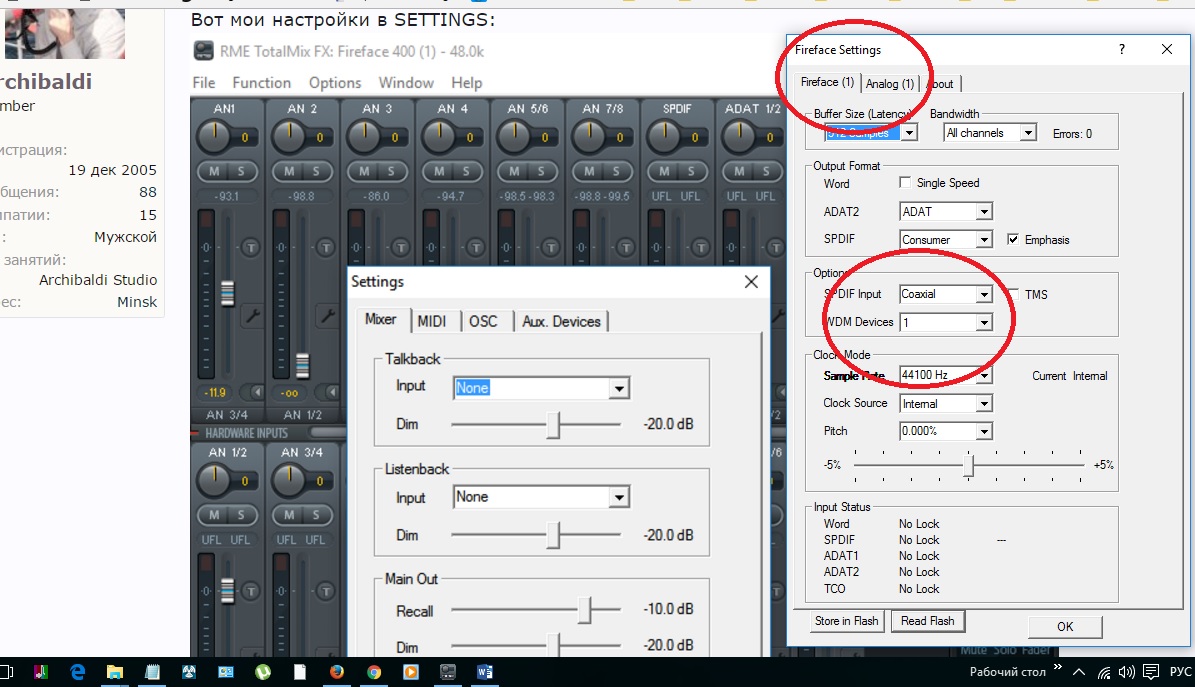
Task: Open the Sample Rate dropdown showing 44100 Hz
Action: [x=946, y=375]
